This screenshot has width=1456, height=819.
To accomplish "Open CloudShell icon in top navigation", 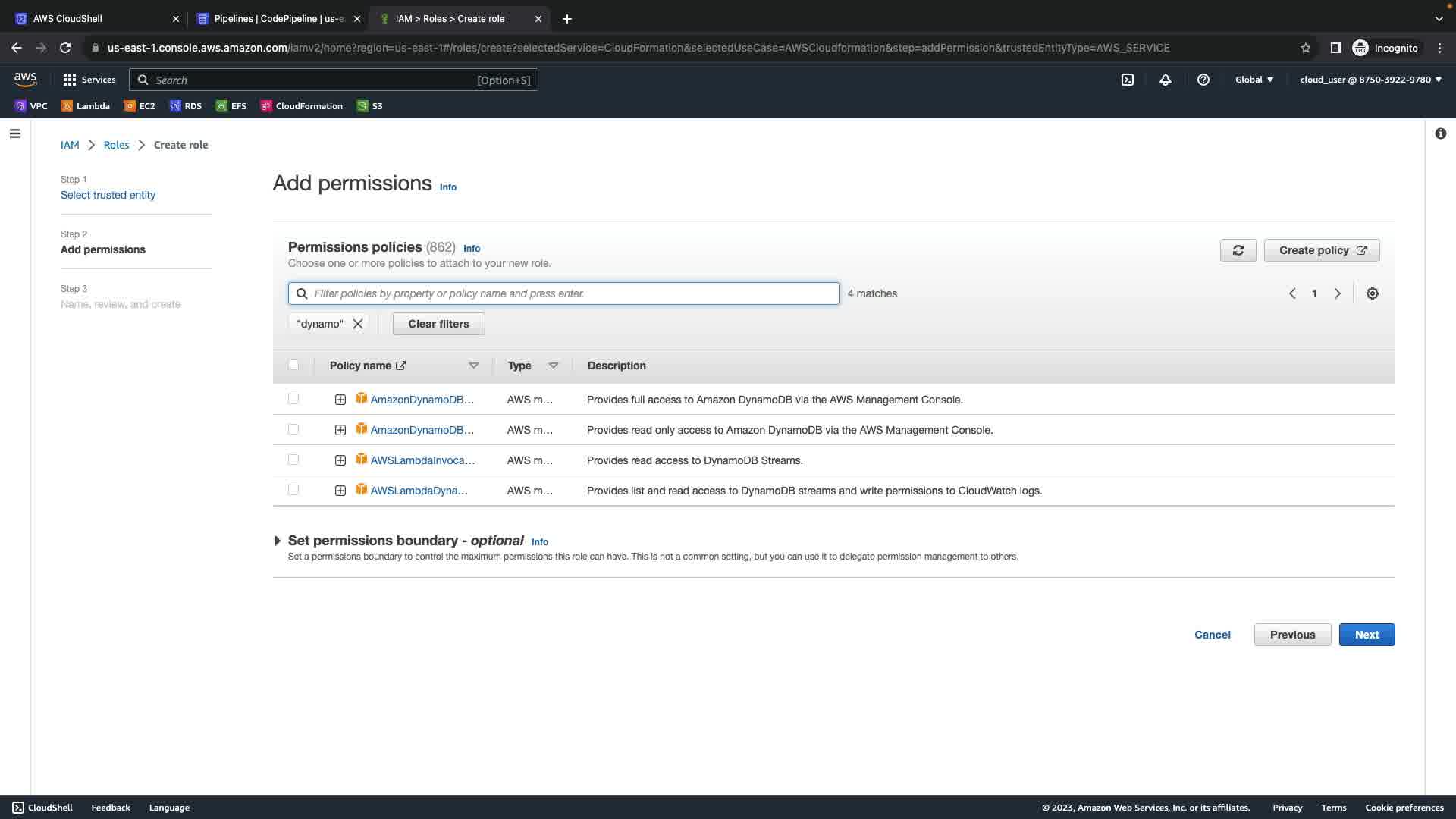I will [x=1128, y=80].
